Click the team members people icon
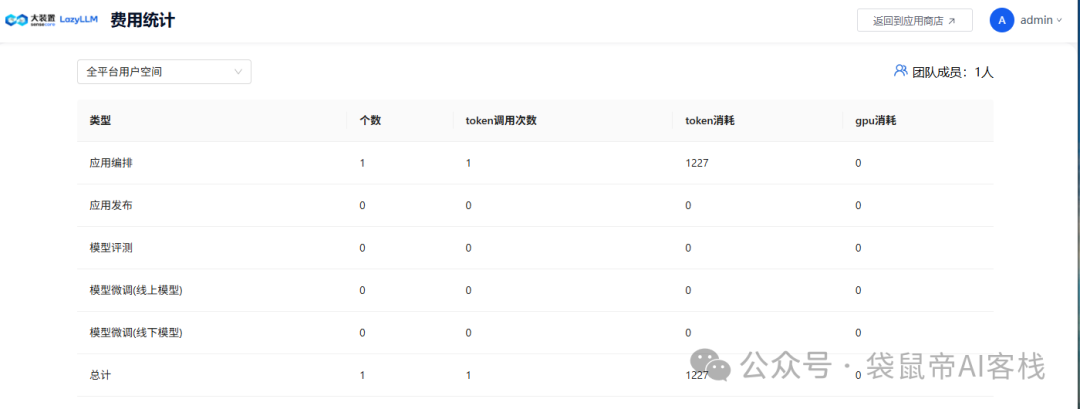 coord(900,70)
